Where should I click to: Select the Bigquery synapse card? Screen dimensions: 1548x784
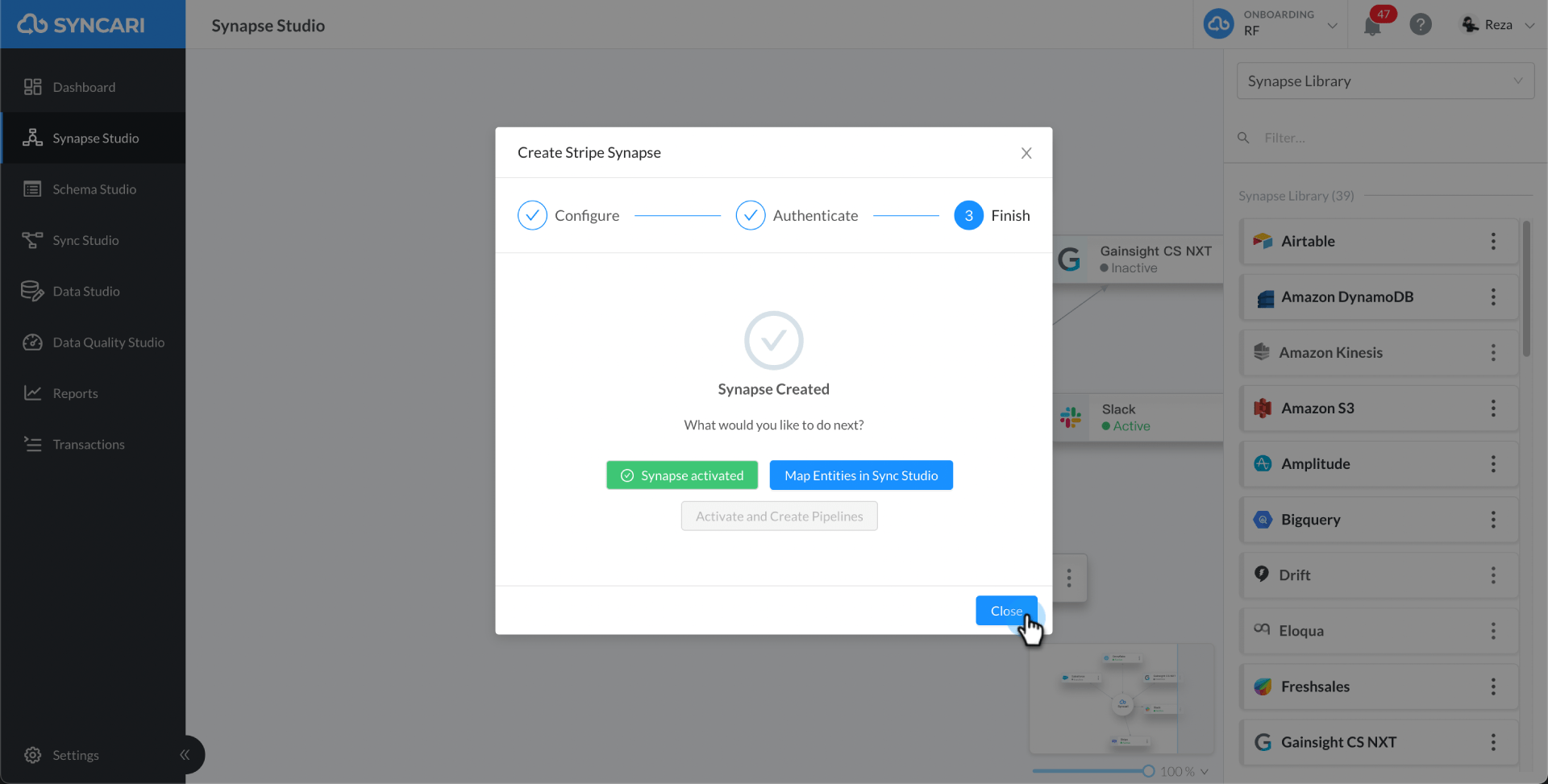[x=1379, y=520]
